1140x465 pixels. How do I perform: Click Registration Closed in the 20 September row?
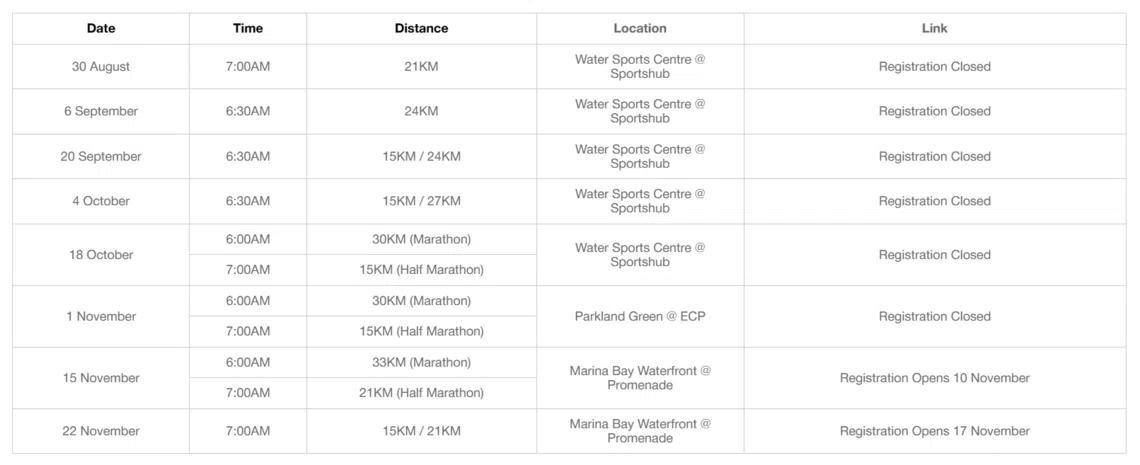coord(934,157)
